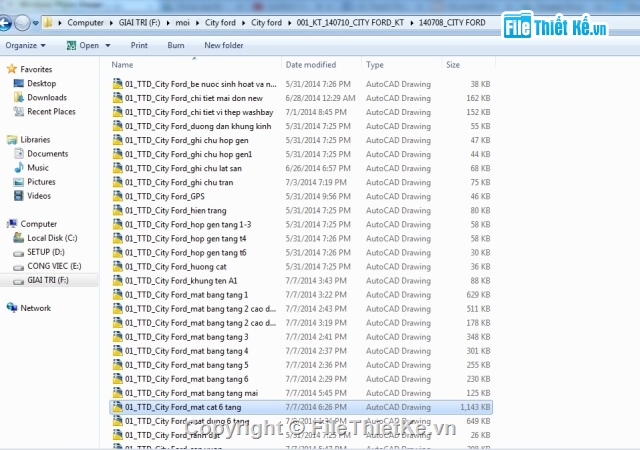640x450 pixels.
Task: Open Music library
Action: [x=38, y=167]
